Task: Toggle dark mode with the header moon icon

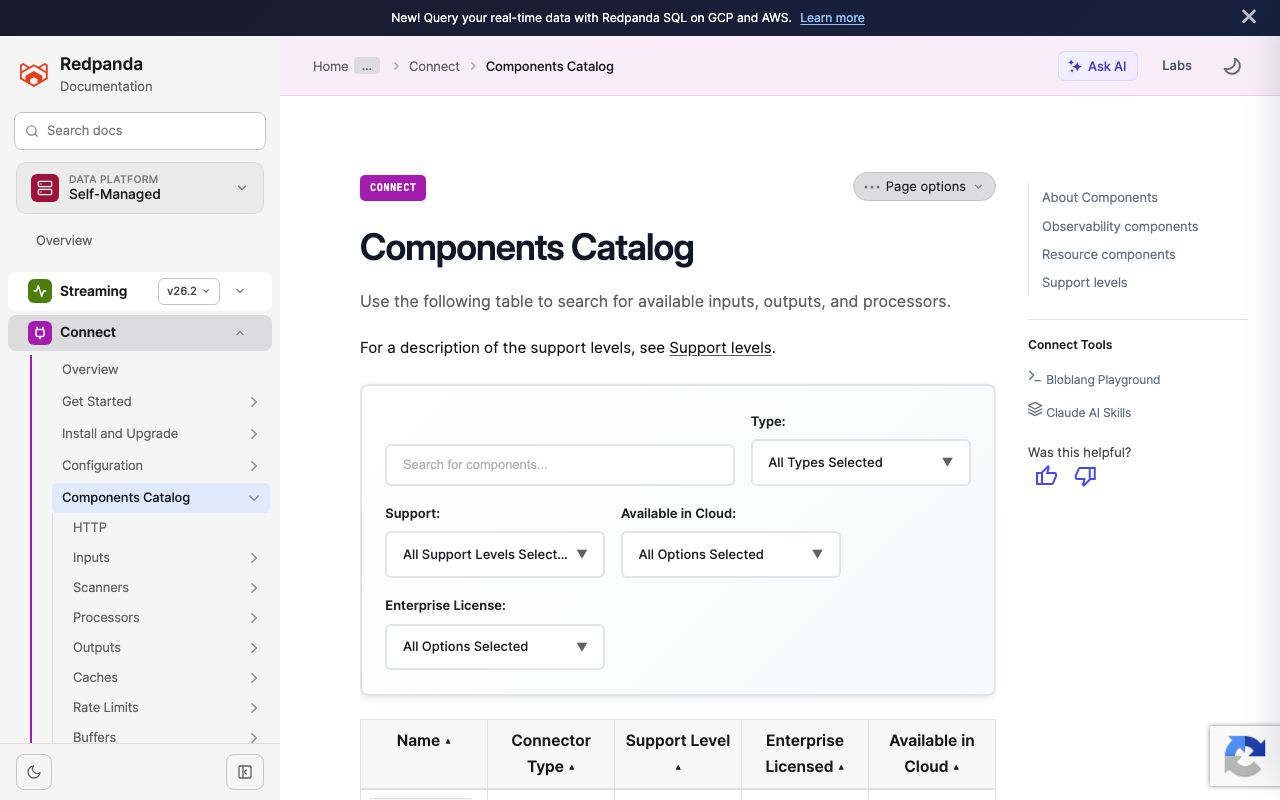Action: (1232, 66)
